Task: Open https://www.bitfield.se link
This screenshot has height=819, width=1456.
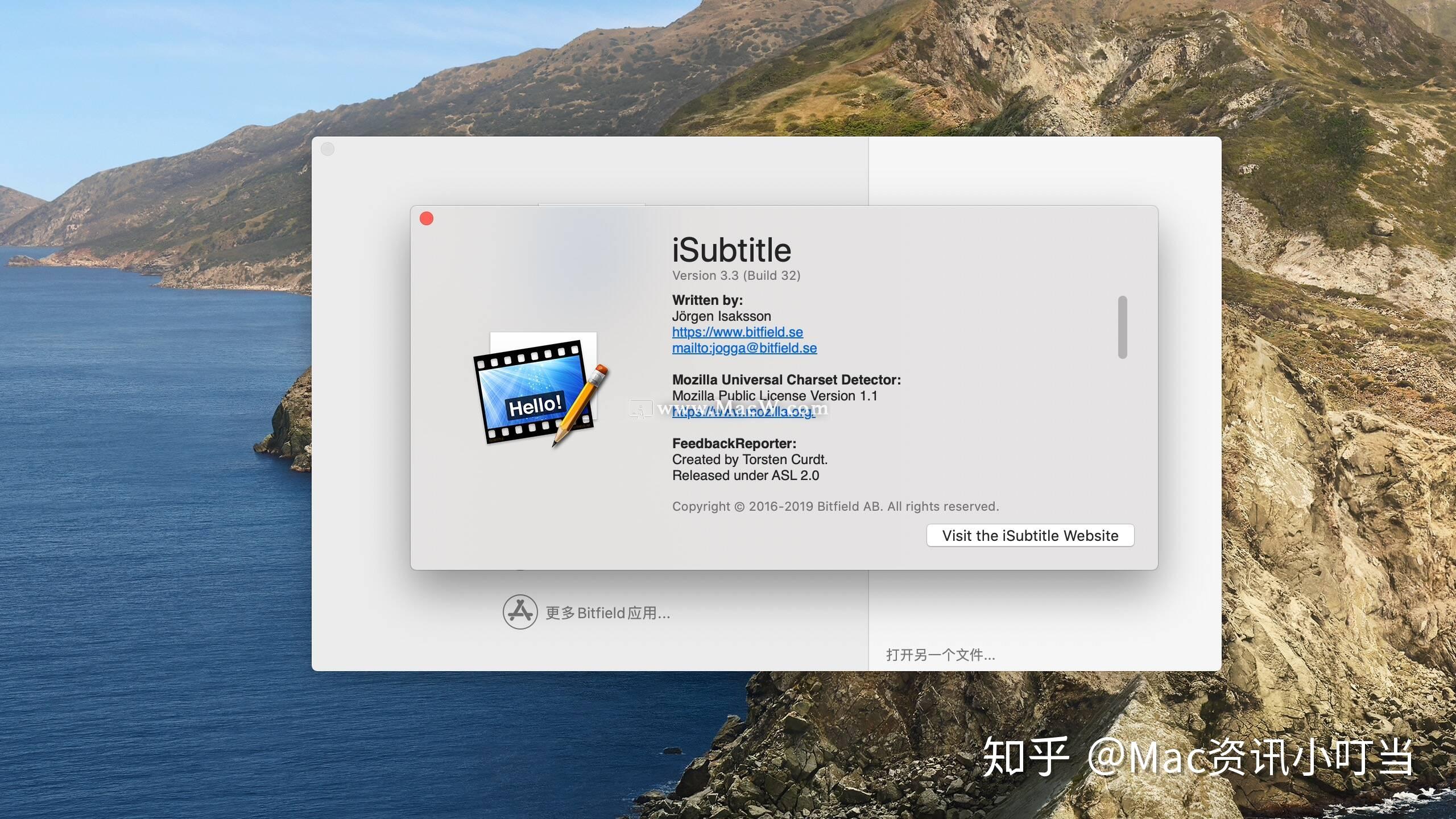Action: pos(738,332)
